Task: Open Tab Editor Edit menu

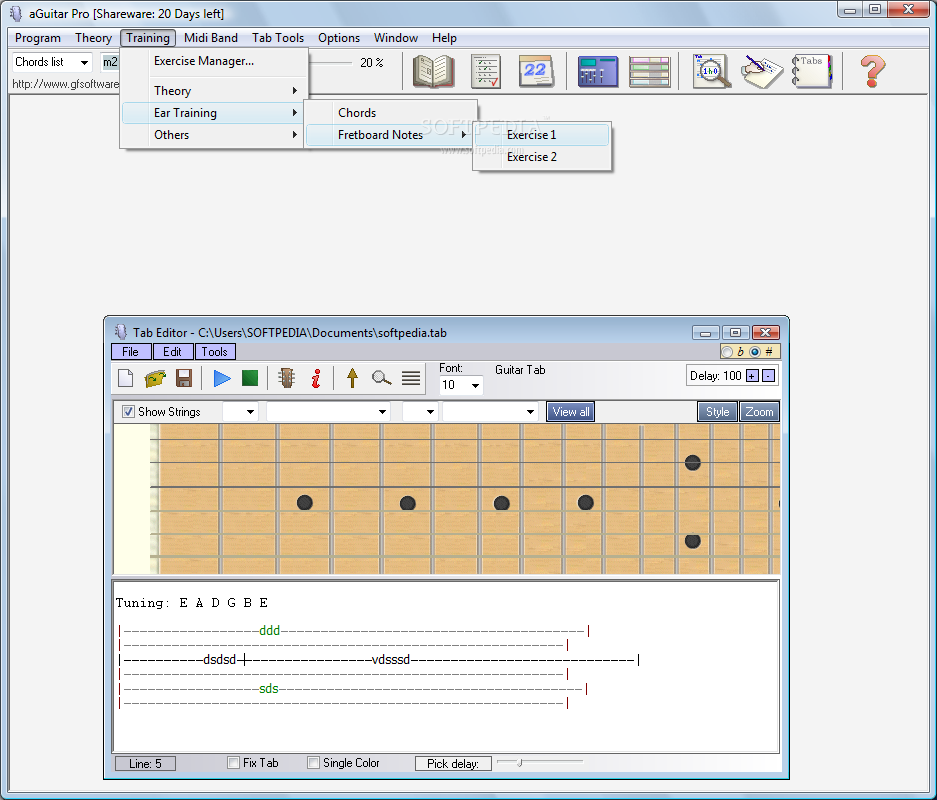Action: point(173,352)
